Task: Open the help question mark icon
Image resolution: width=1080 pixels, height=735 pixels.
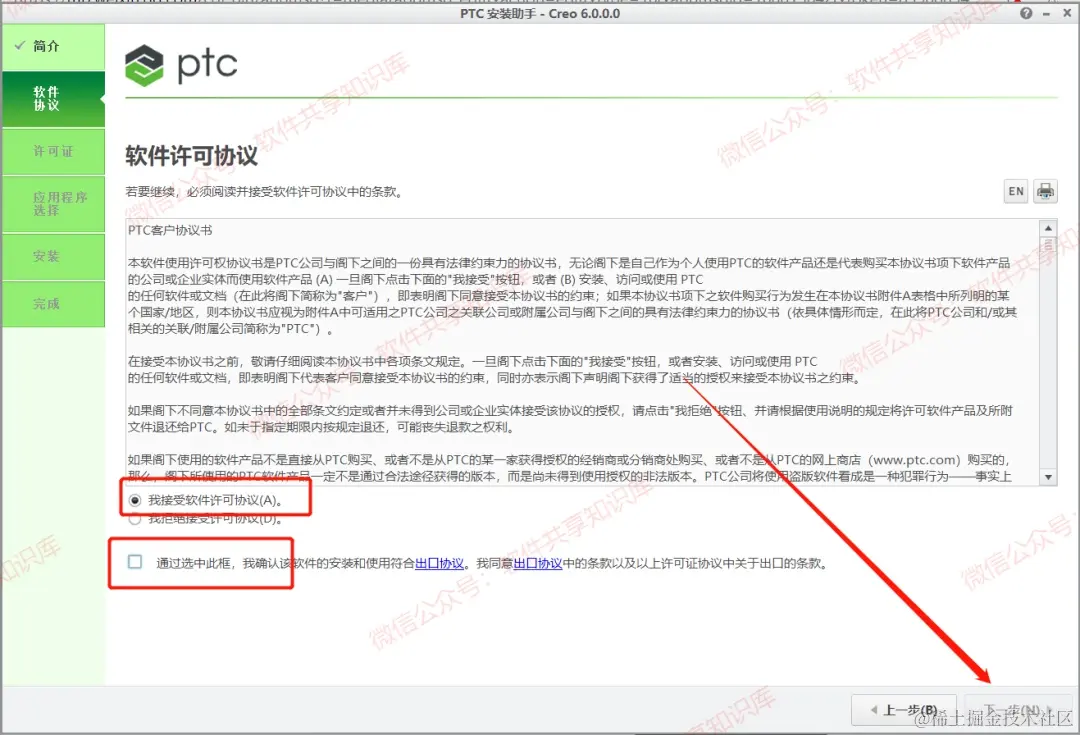Action: point(1026,13)
